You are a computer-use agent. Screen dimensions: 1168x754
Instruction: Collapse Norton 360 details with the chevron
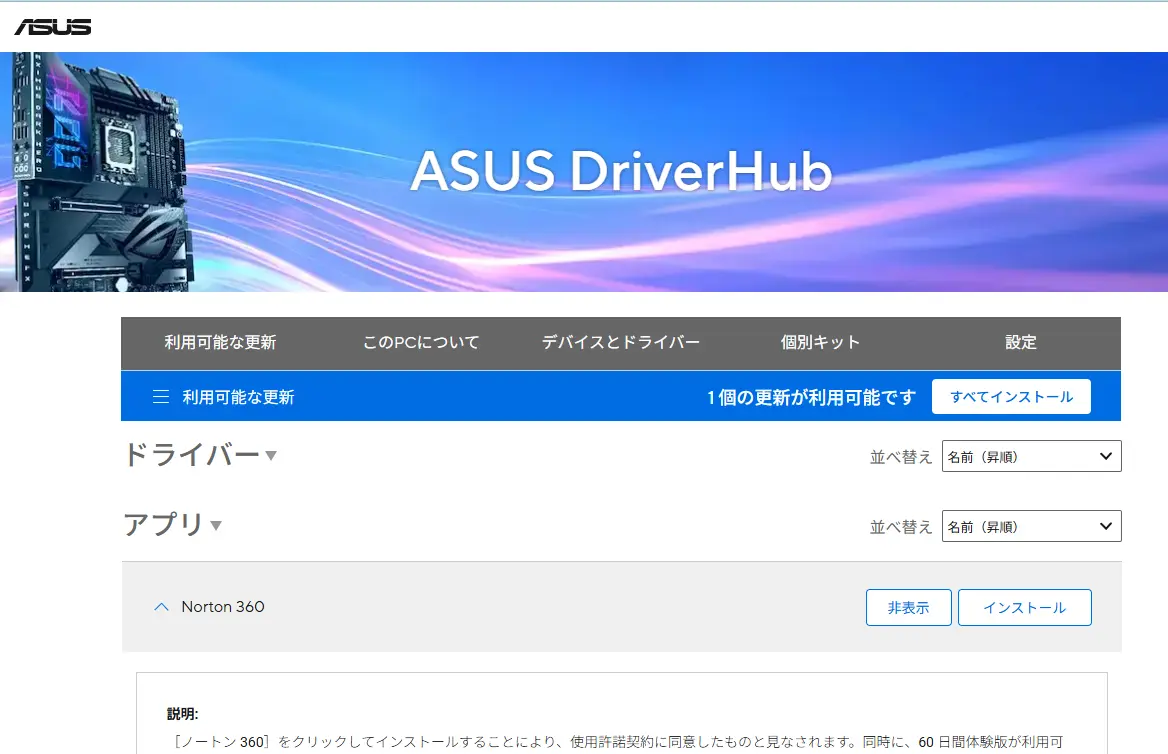coord(162,607)
